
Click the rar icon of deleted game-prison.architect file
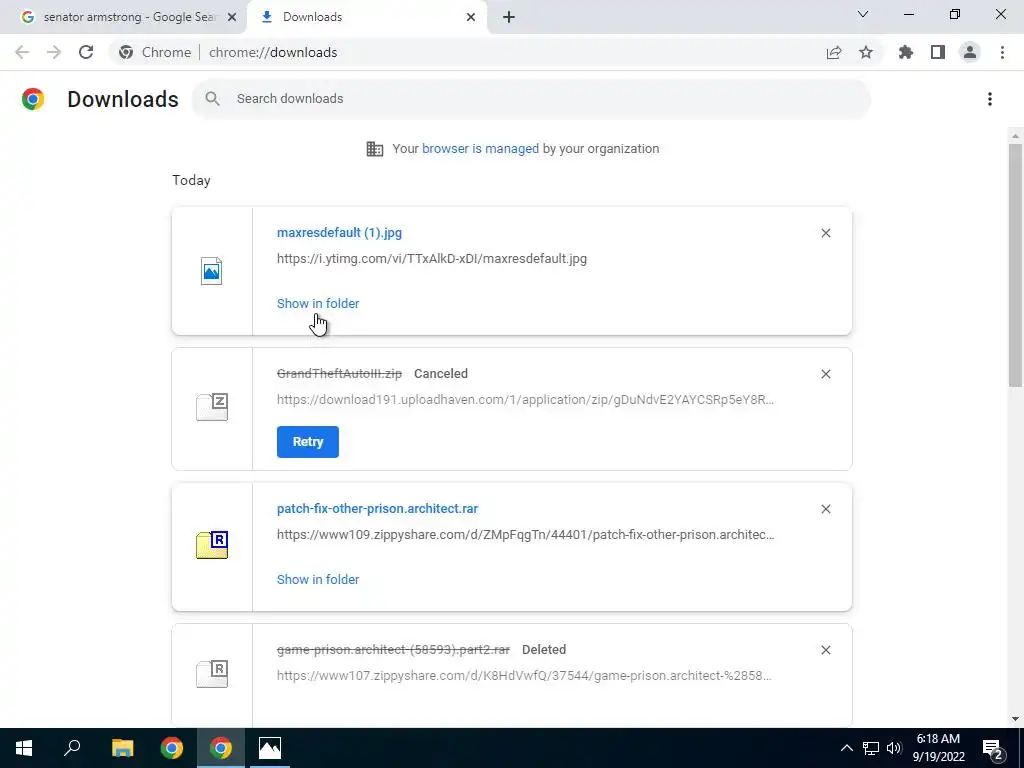pos(212,673)
